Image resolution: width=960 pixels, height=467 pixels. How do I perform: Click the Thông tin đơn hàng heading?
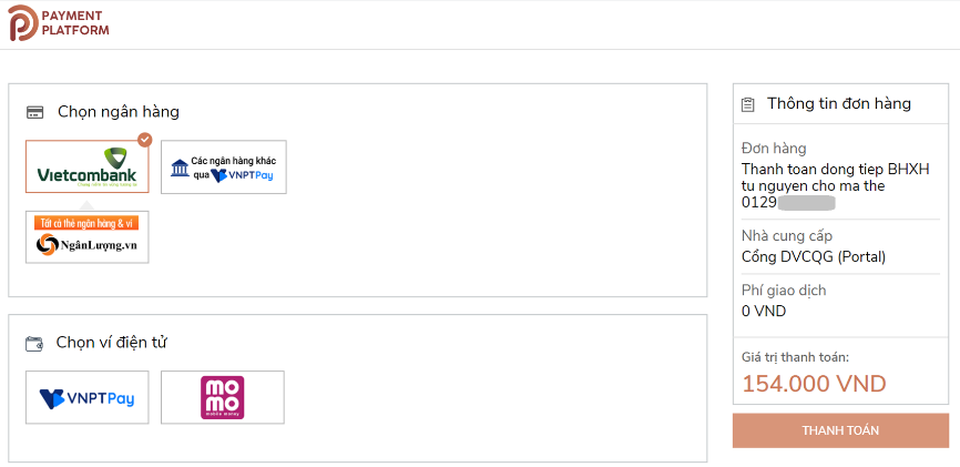(x=839, y=104)
